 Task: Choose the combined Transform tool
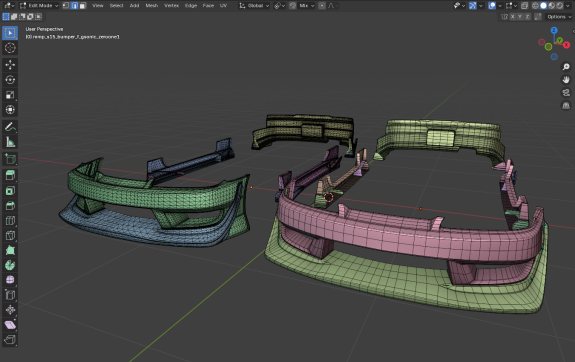[10, 109]
